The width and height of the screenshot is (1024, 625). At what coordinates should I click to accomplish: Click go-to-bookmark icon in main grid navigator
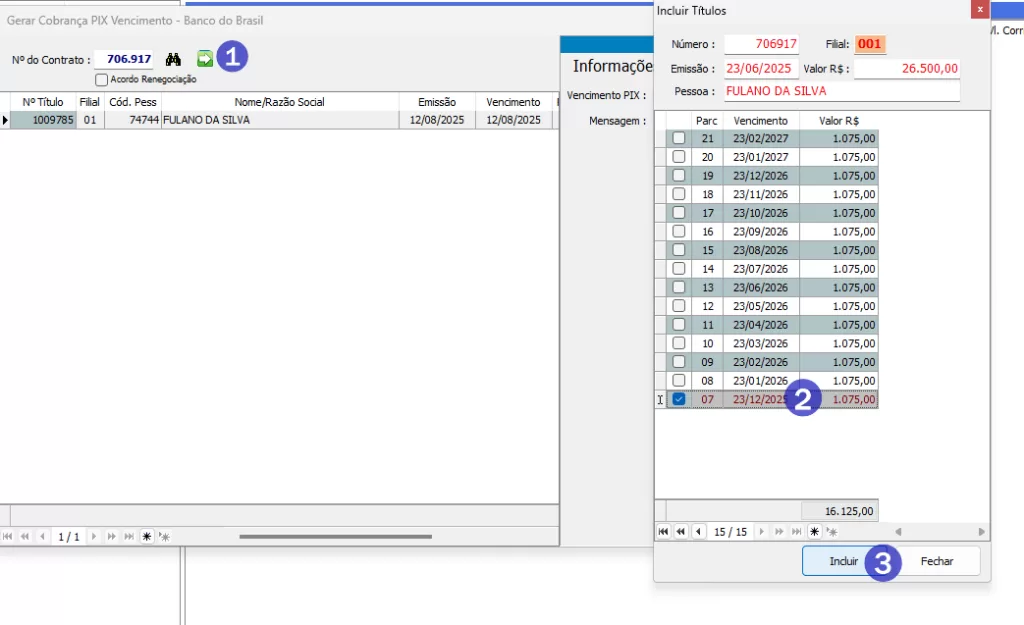point(164,537)
